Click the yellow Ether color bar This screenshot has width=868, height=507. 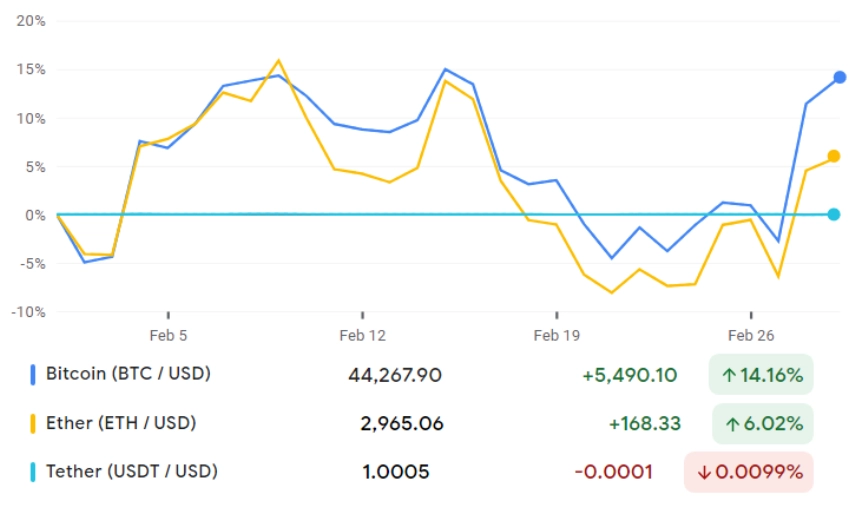tap(33, 423)
